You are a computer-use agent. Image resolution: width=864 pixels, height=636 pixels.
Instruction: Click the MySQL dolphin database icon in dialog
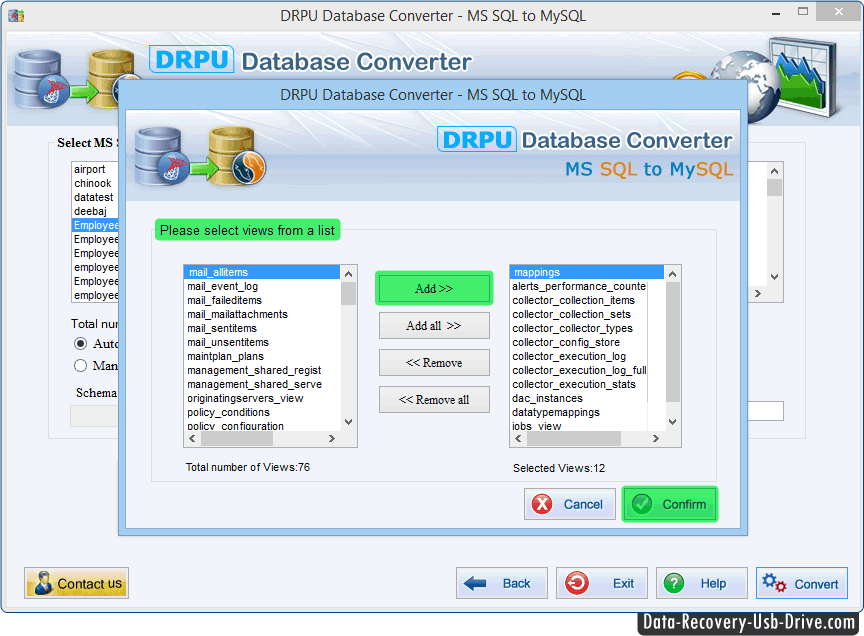pyautogui.click(x=237, y=157)
